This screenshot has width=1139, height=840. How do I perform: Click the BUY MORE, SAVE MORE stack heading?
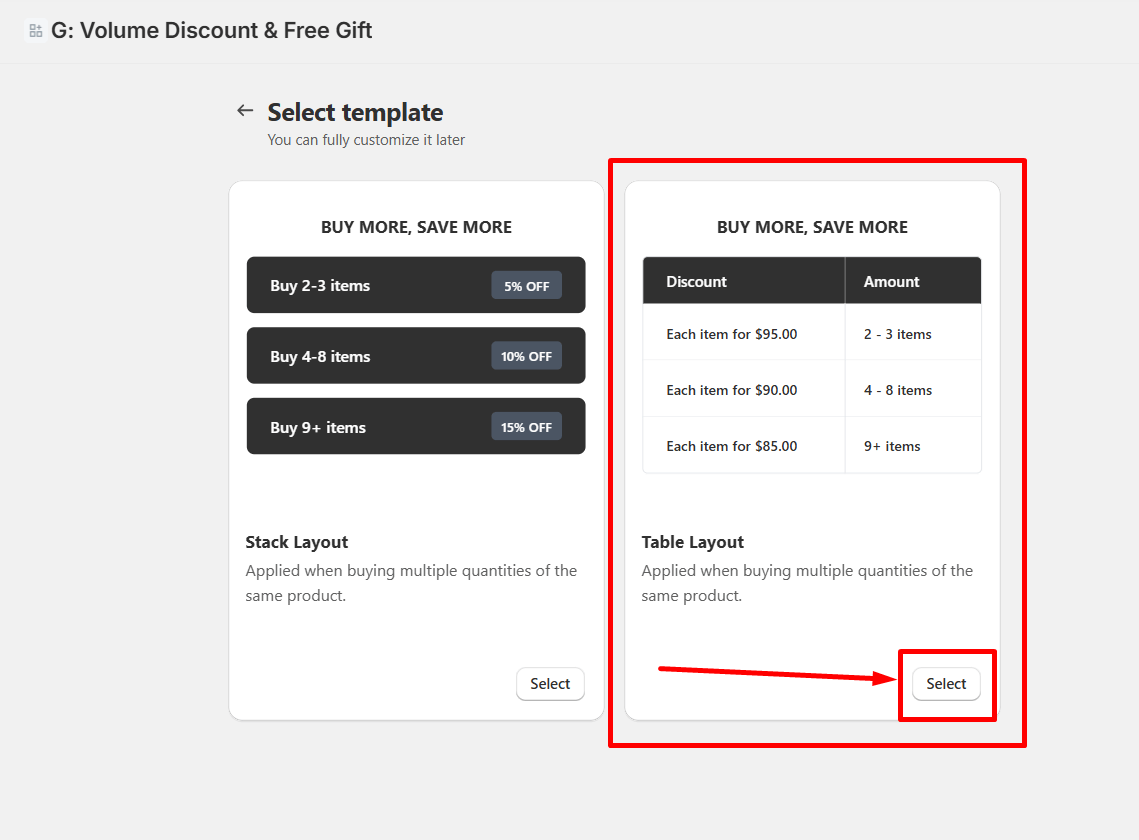point(416,227)
